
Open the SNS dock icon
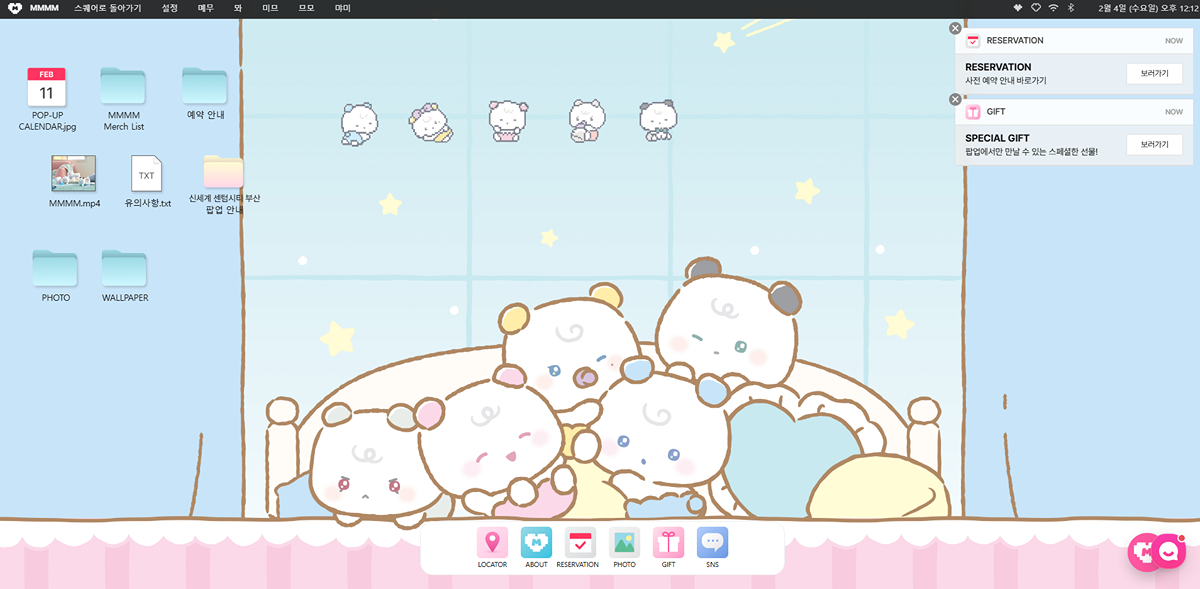tap(712, 543)
